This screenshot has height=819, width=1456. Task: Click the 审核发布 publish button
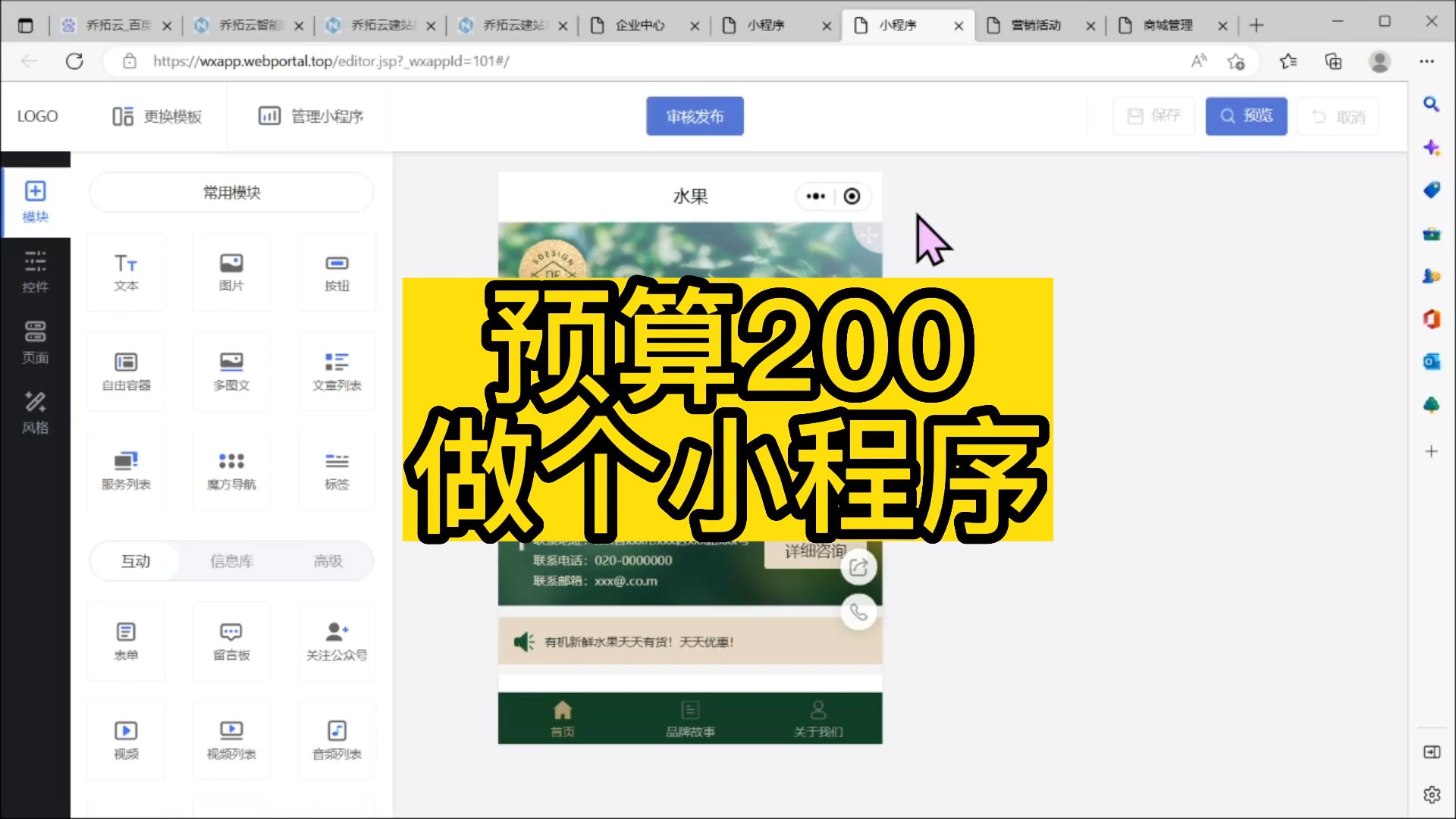pyautogui.click(x=695, y=115)
